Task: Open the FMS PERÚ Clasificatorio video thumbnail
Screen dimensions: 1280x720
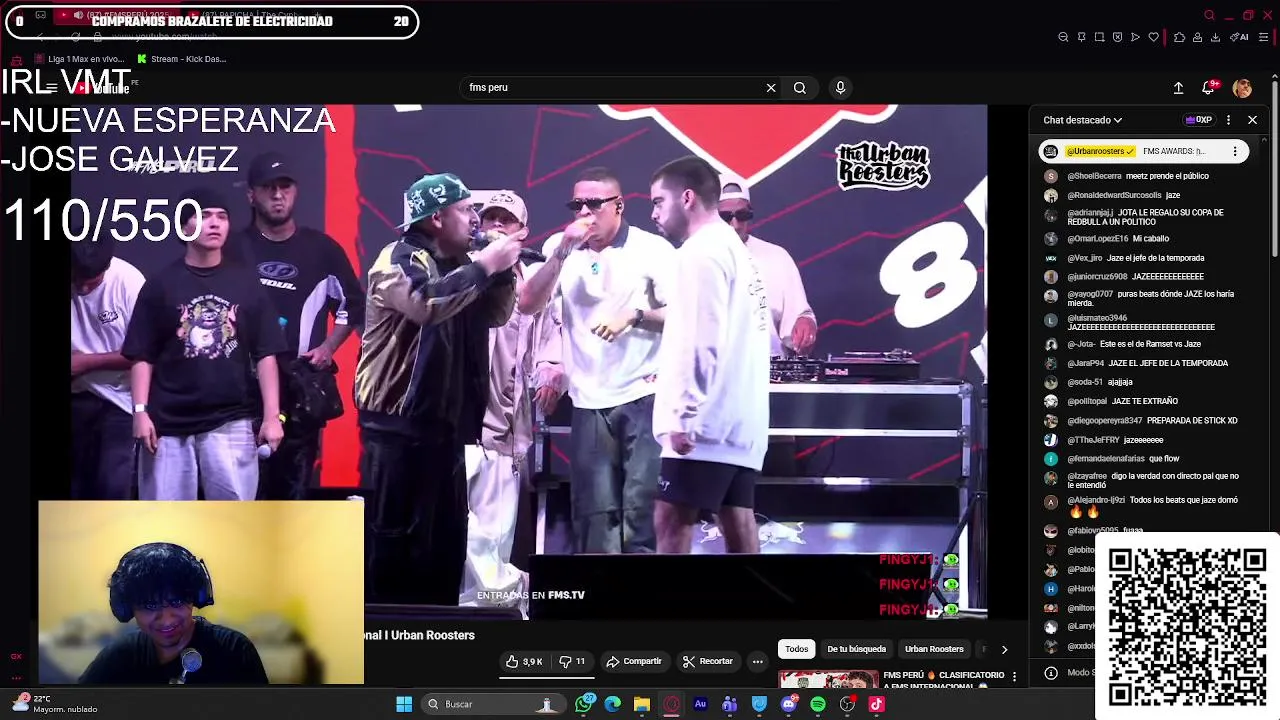Action: pos(829,680)
